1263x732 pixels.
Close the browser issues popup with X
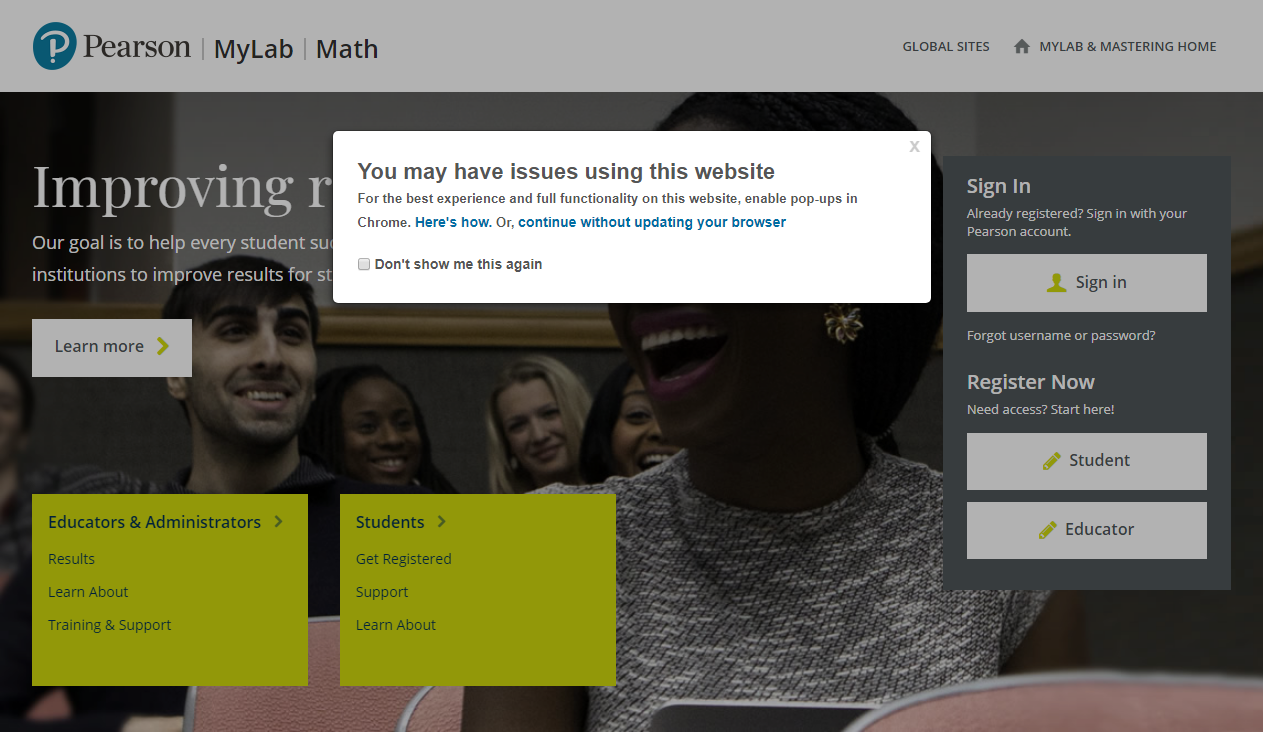[914, 147]
